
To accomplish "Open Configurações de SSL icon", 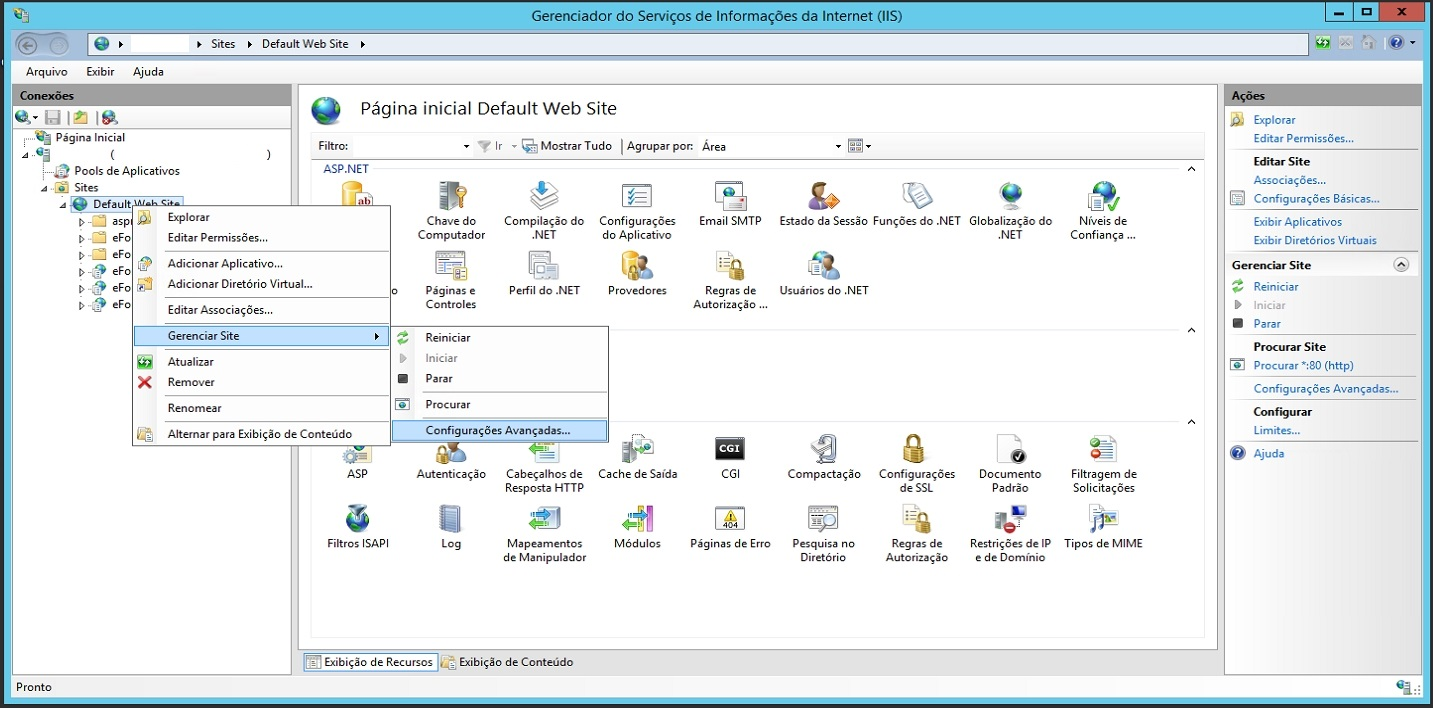I will (916, 450).
